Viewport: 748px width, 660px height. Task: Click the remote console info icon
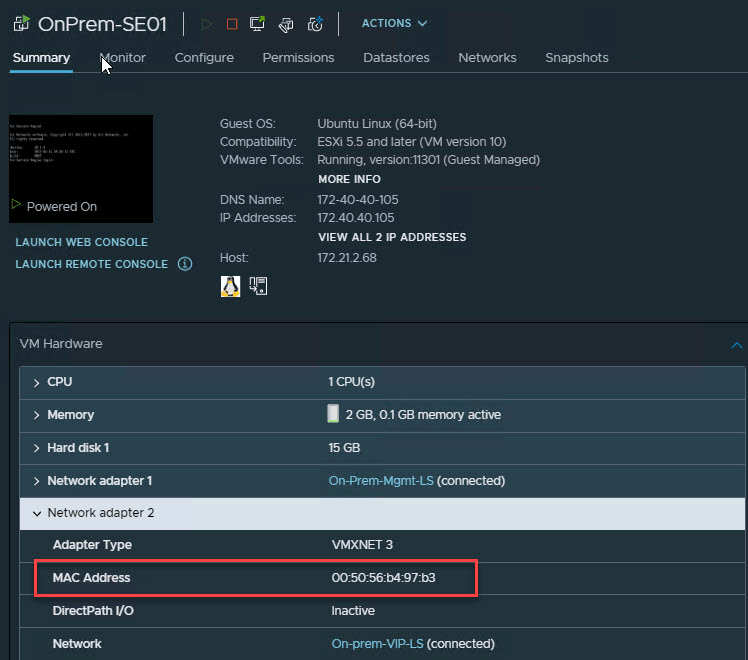[x=185, y=264]
